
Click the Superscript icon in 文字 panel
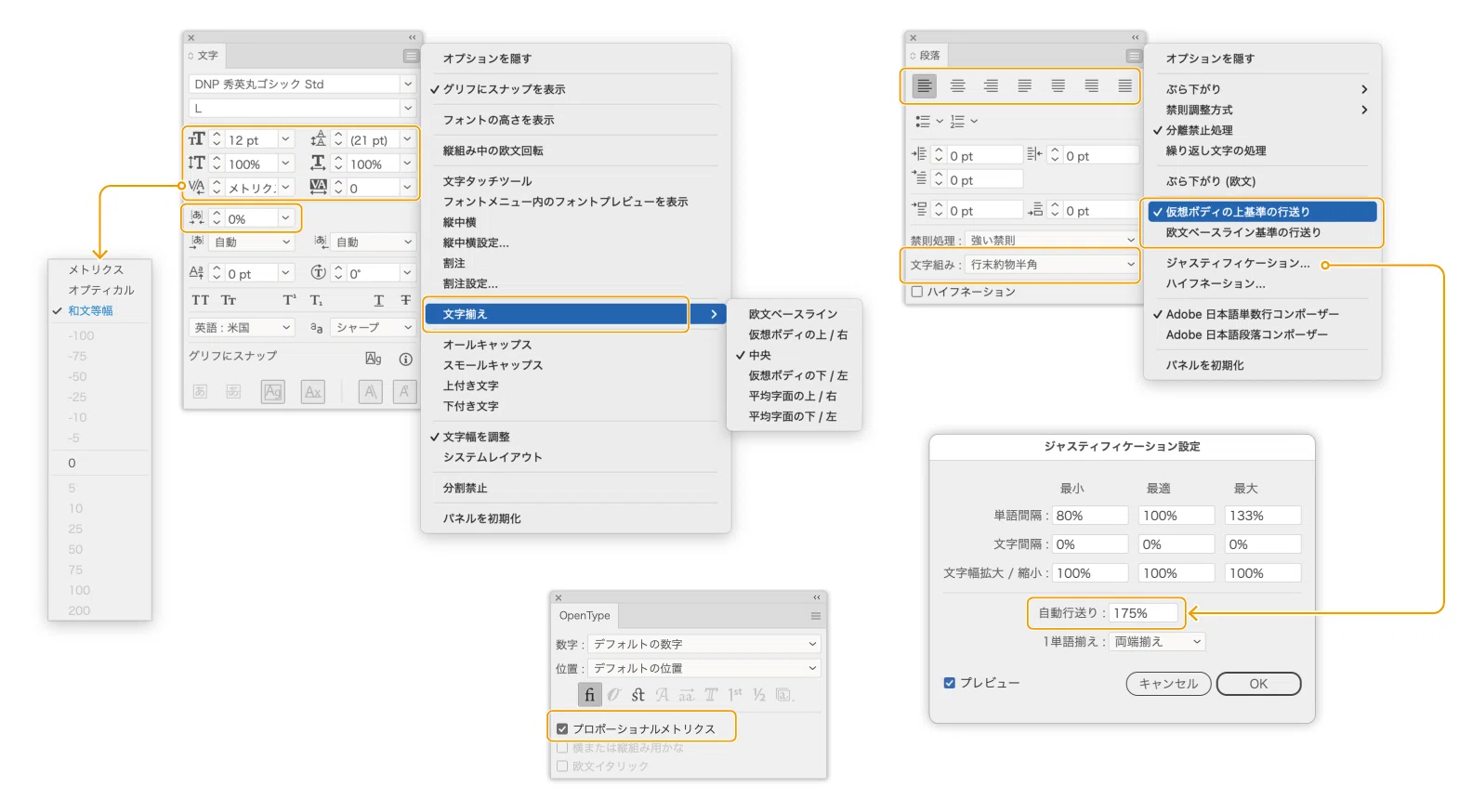click(x=289, y=300)
